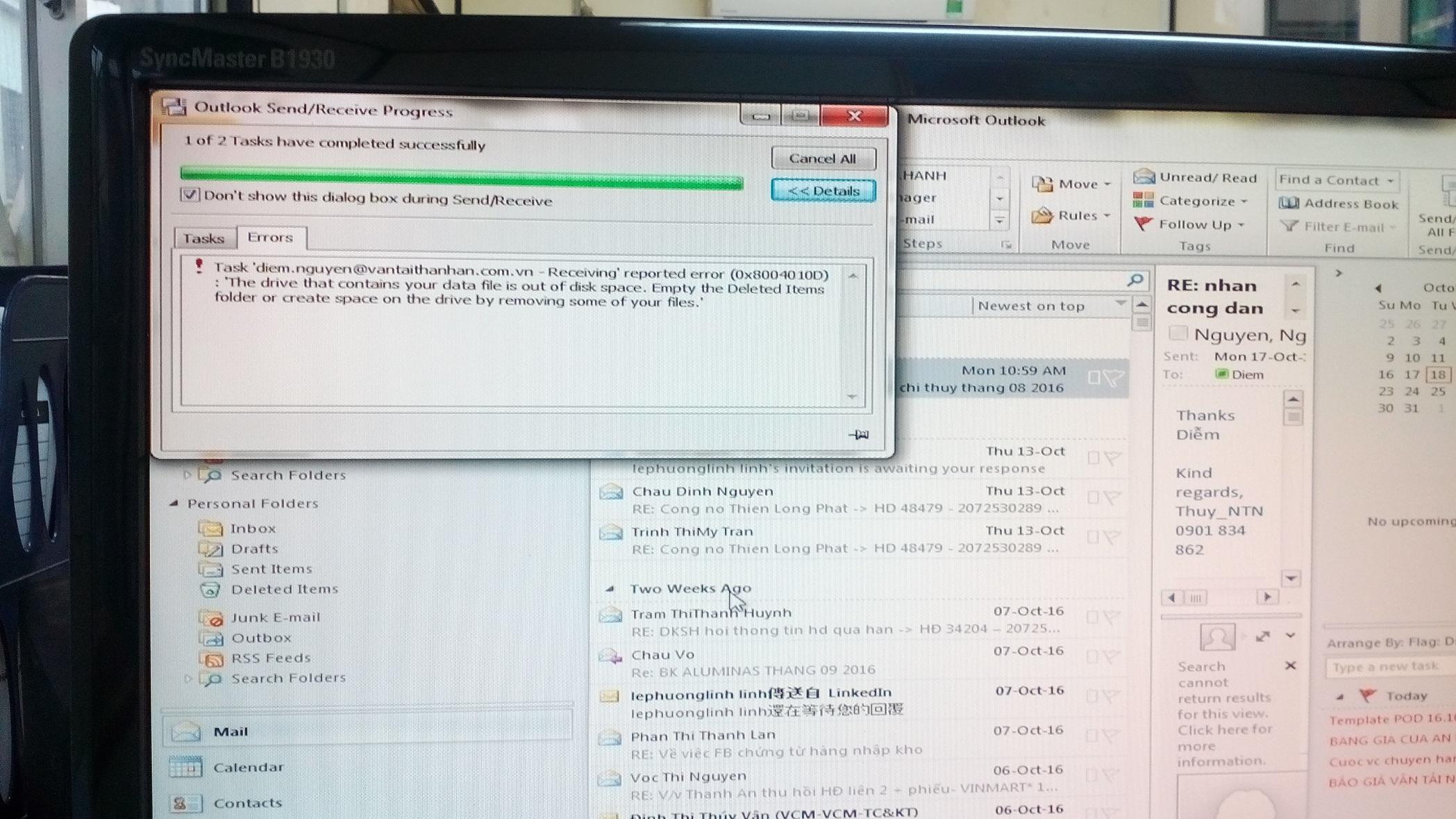Click 'Type a new task' field
This screenshot has height=819, width=1456.
point(1391,668)
